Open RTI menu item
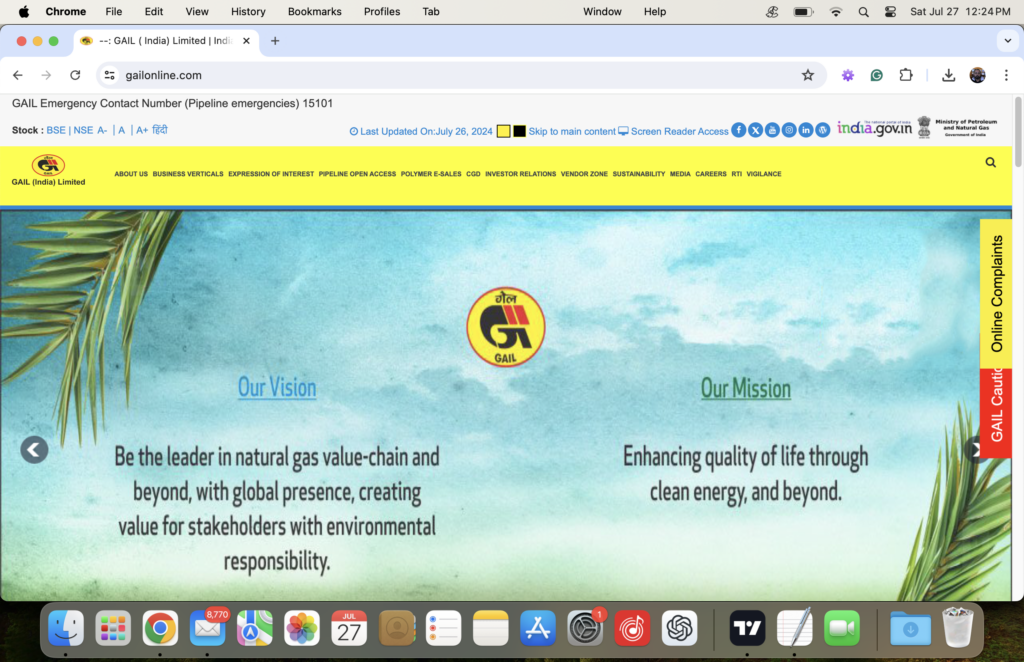Screen dimensions: 1024x662 [x=737, y=174]
